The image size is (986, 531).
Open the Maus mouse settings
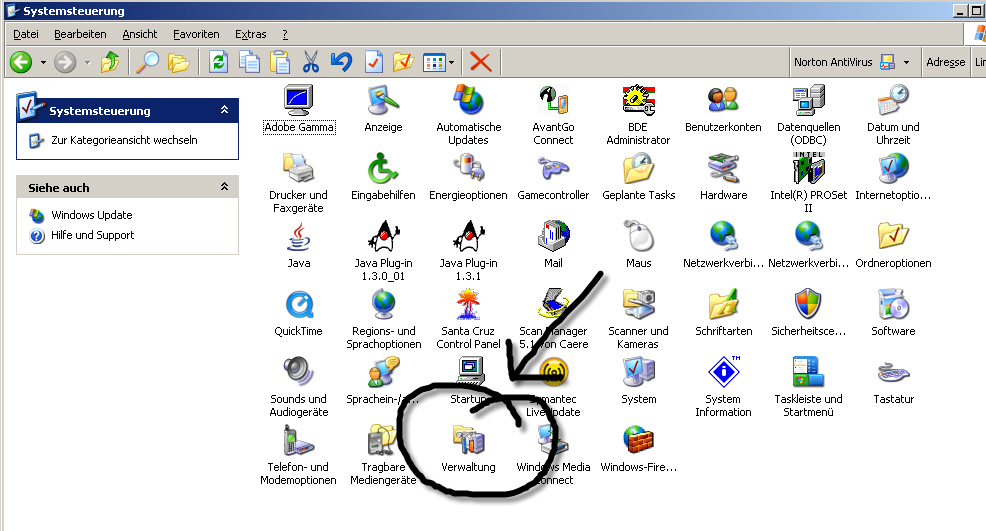tap(638, 237)
